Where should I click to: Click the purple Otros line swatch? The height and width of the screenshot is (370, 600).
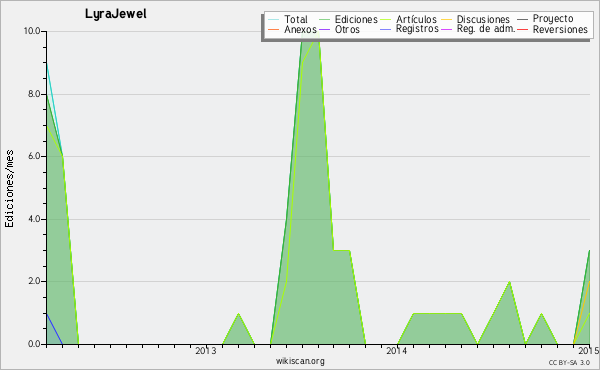tap(324, 29)
